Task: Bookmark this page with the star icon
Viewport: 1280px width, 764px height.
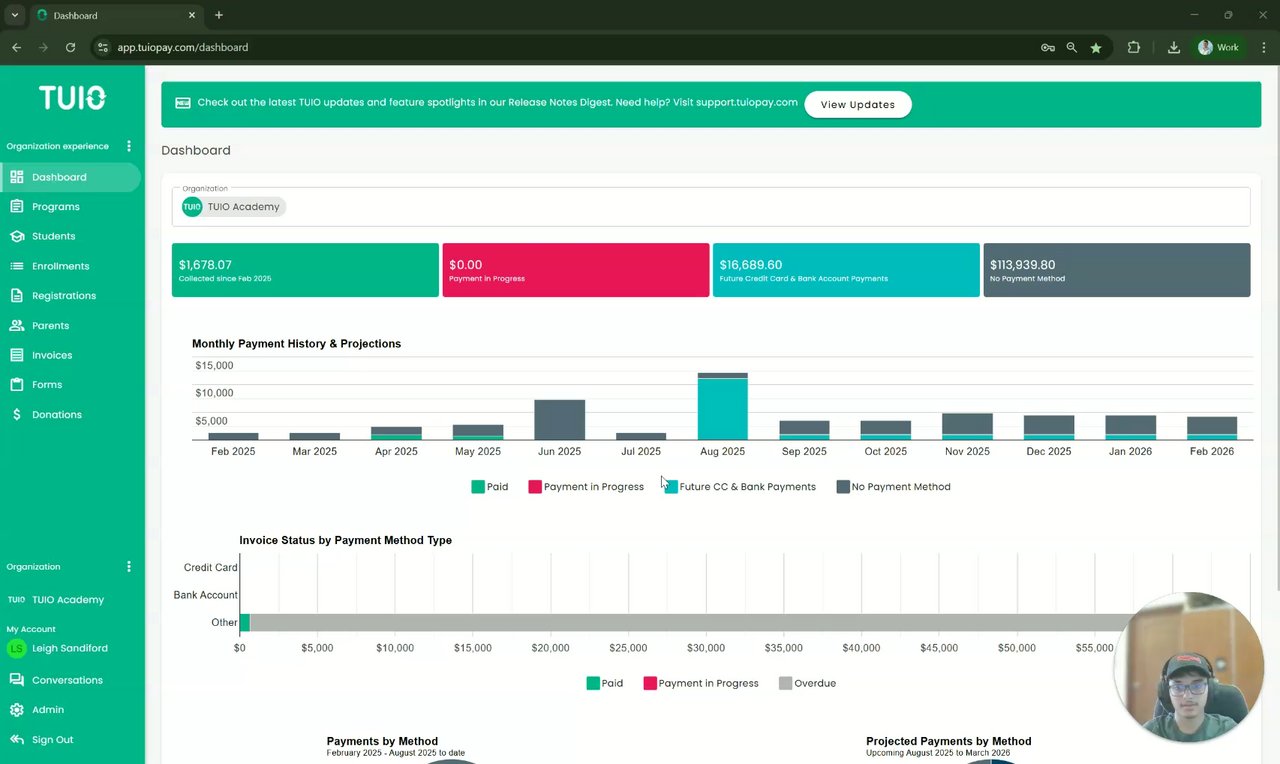Action: pyautogui.click(x=1096, y=47)
